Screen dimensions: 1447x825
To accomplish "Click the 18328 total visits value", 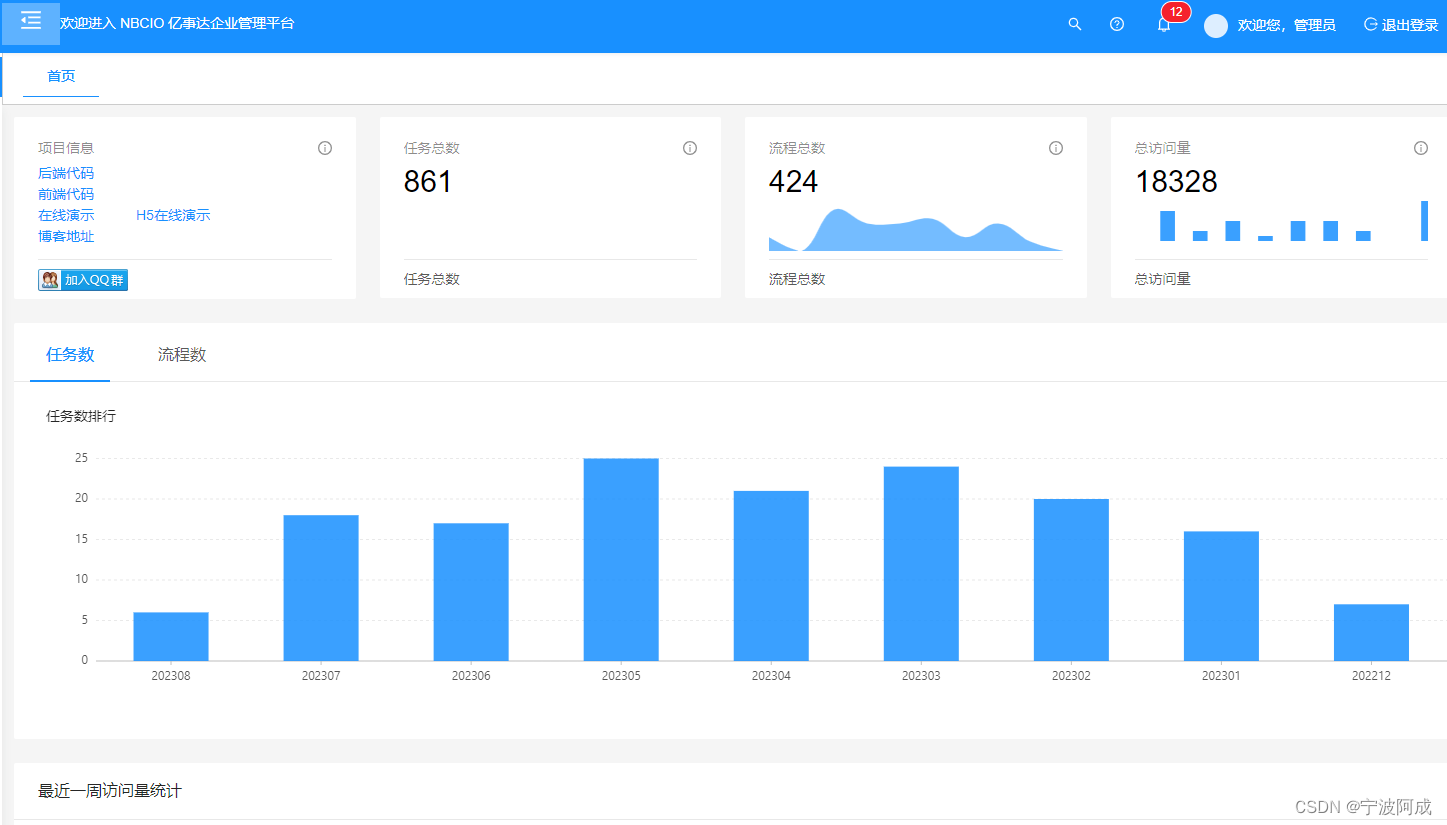I will 1176,182.
